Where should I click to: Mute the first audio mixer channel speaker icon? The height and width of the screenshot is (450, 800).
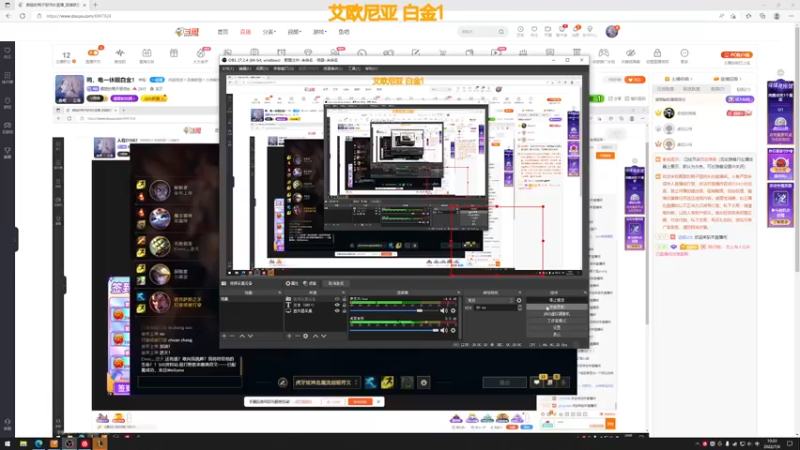pyautogui.click(x=444, y=310)
